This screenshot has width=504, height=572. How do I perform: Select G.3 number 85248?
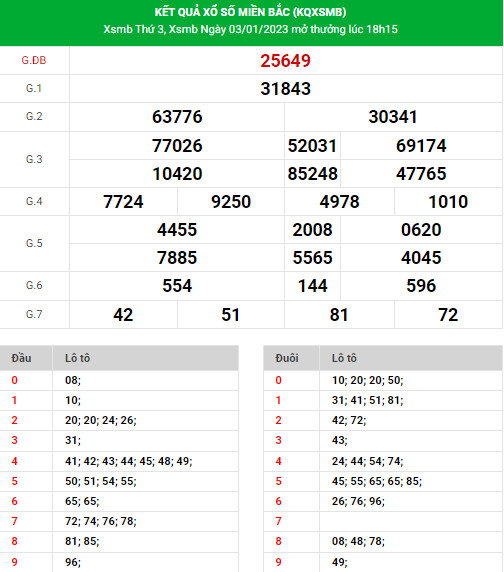(x=313, y=174)
